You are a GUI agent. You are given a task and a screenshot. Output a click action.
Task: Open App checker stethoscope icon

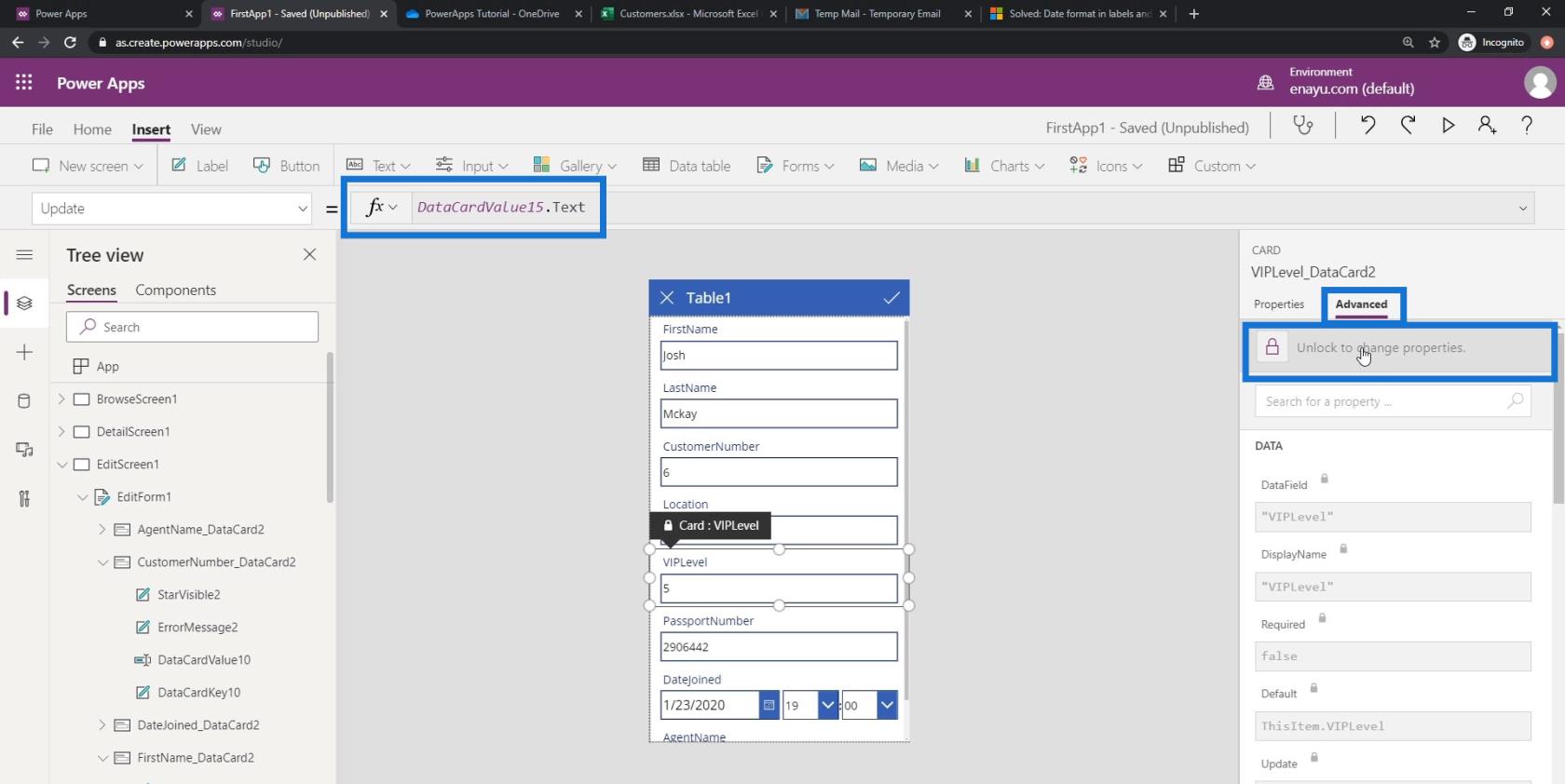tap(1302, 126)
